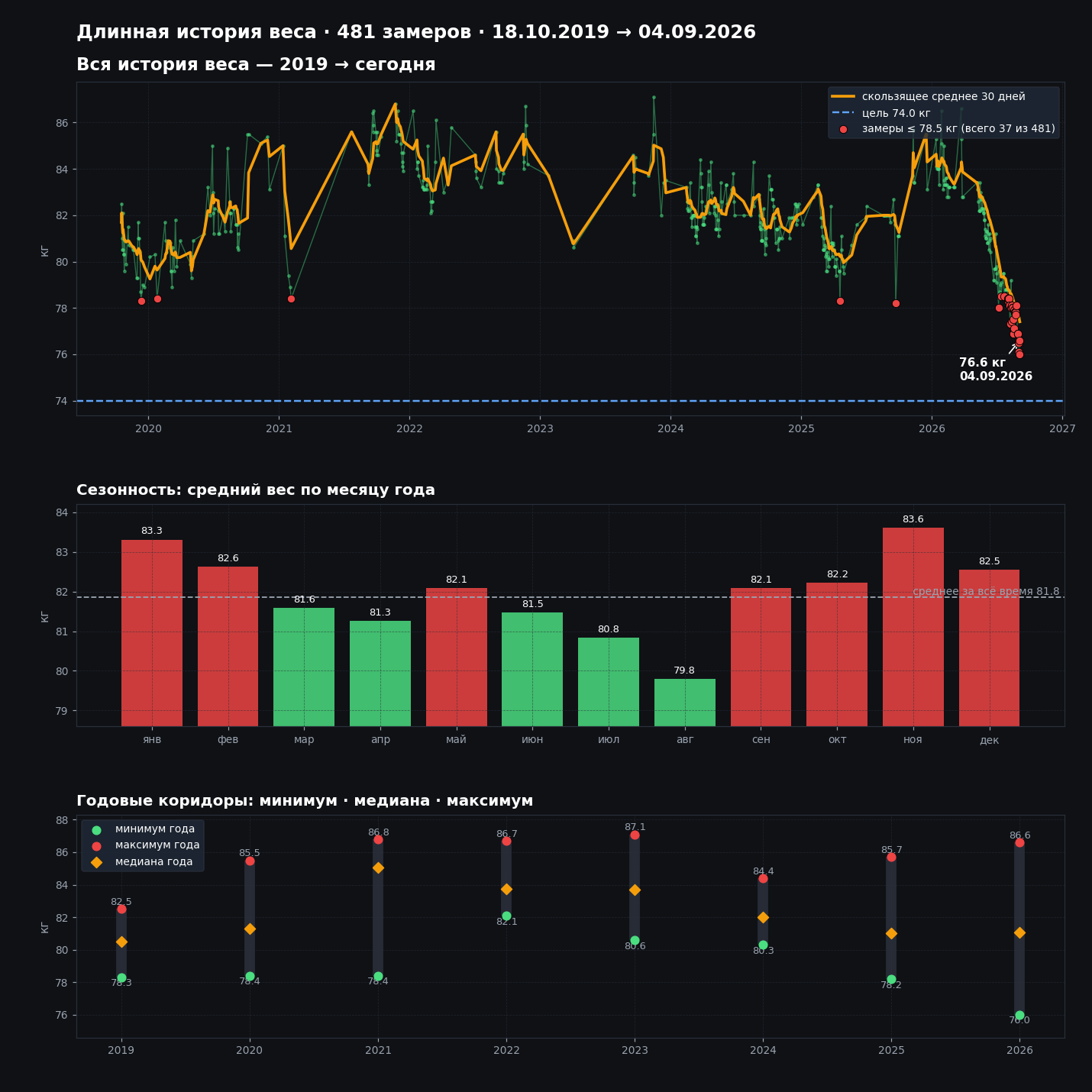This screenshot has height=1092, width=1092.
Task: Click the orange median diamond for 2019
Action: 121,942
